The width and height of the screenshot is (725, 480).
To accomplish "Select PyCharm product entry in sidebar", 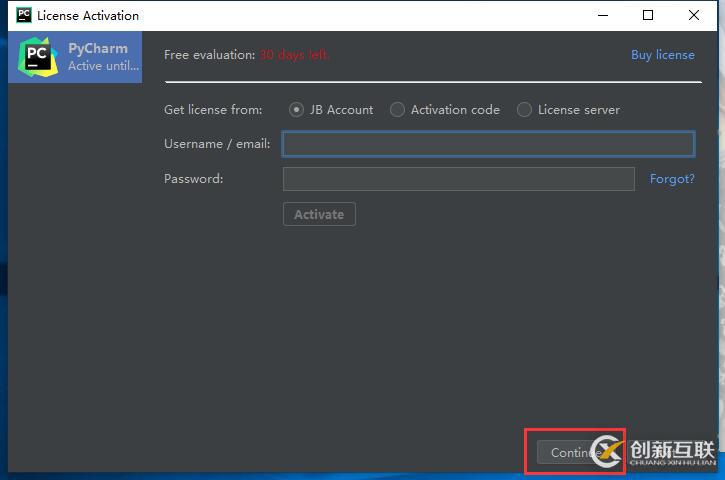I will click(75, 57).
